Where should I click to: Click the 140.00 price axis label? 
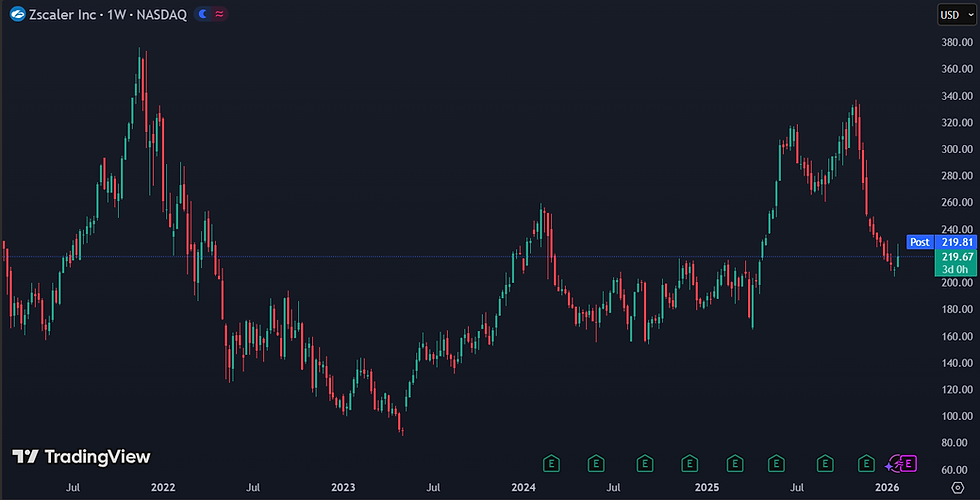click(x=956, y=362)
